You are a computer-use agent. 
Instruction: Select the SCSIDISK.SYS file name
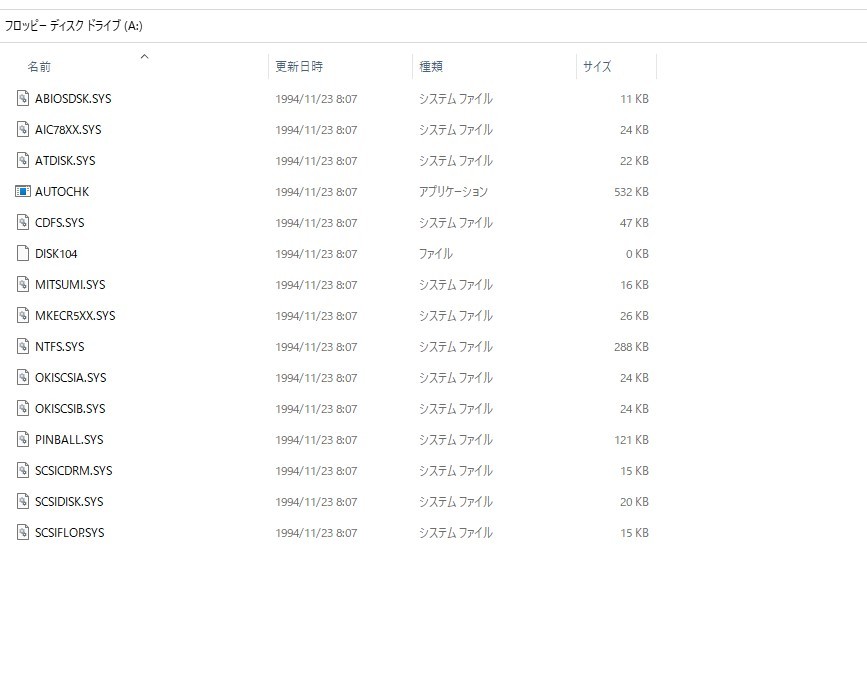click(x=69, y=501)
